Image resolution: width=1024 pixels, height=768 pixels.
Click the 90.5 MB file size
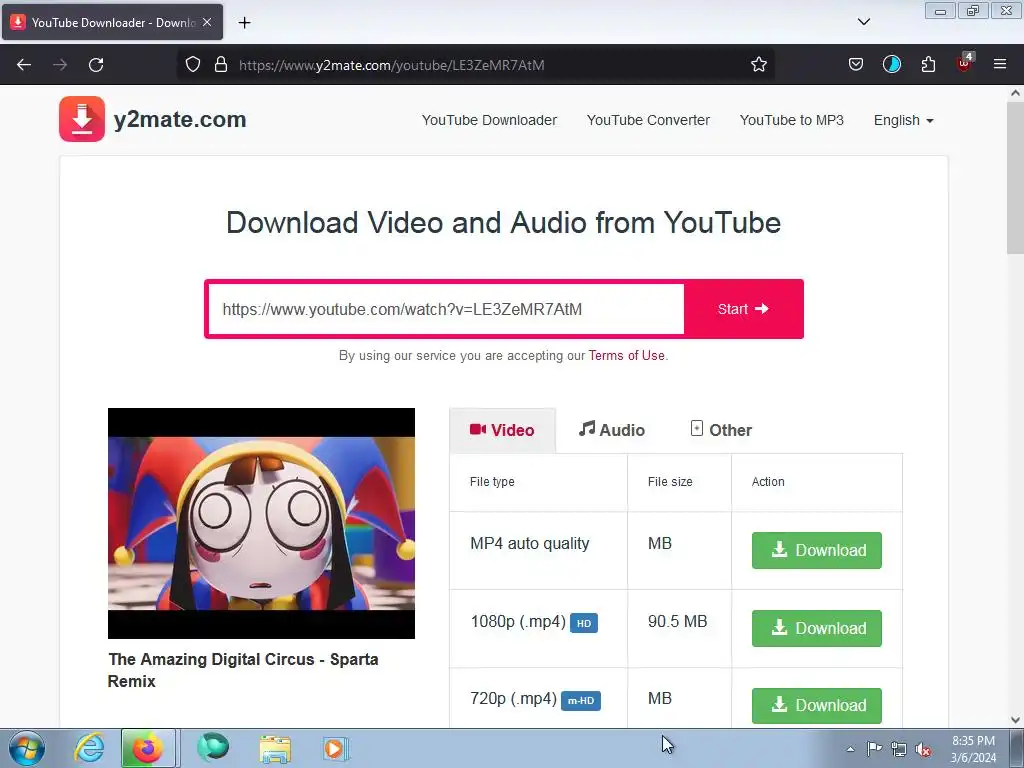677,621
